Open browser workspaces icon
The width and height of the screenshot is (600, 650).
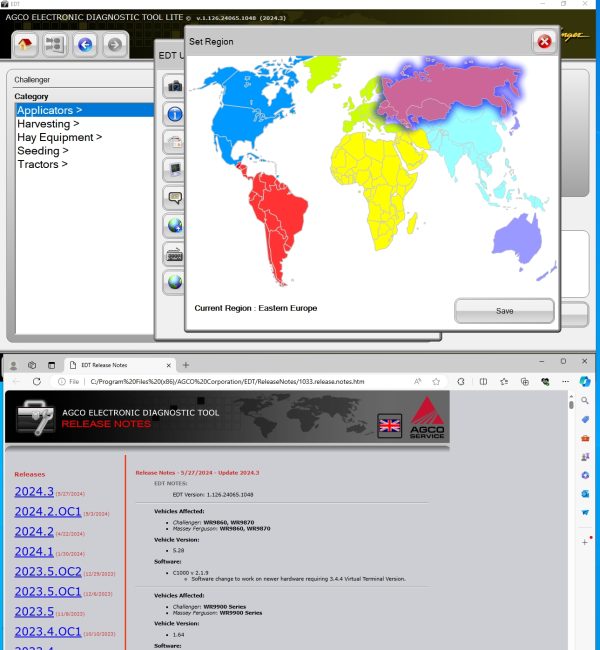click(x=32, y=365)
